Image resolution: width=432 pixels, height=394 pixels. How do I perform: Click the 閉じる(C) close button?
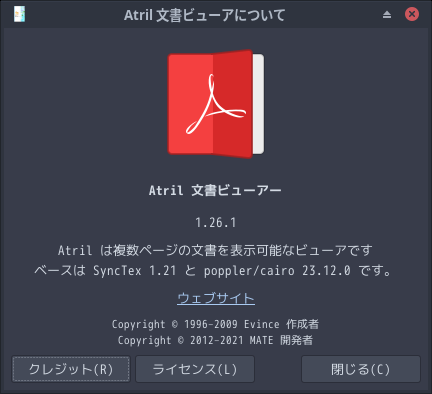pyautogui.click(x=361, y=369)
